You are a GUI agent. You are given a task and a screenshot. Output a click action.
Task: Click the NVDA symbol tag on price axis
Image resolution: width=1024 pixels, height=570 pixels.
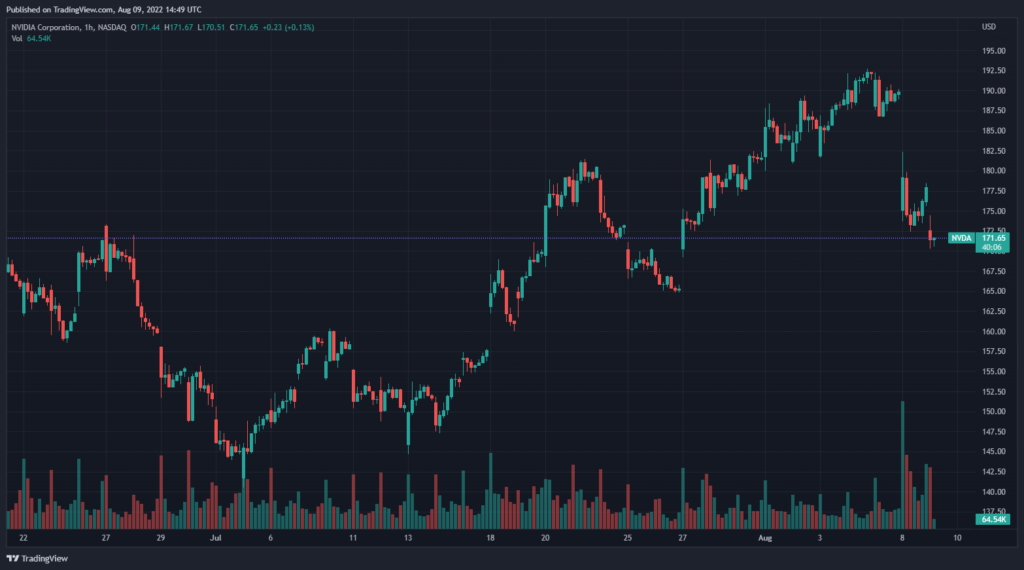pyautogui.click(x=960, y=238)
